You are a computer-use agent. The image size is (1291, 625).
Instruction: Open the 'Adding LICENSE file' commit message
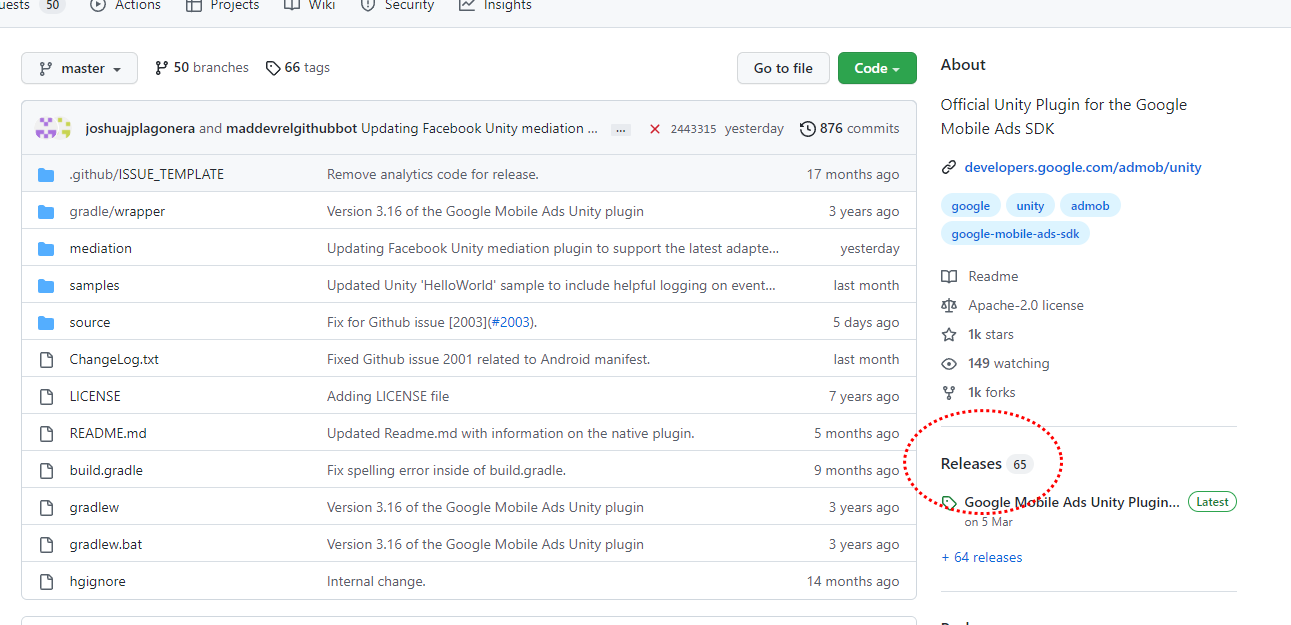pyautogui.click(x=388, y=396)
